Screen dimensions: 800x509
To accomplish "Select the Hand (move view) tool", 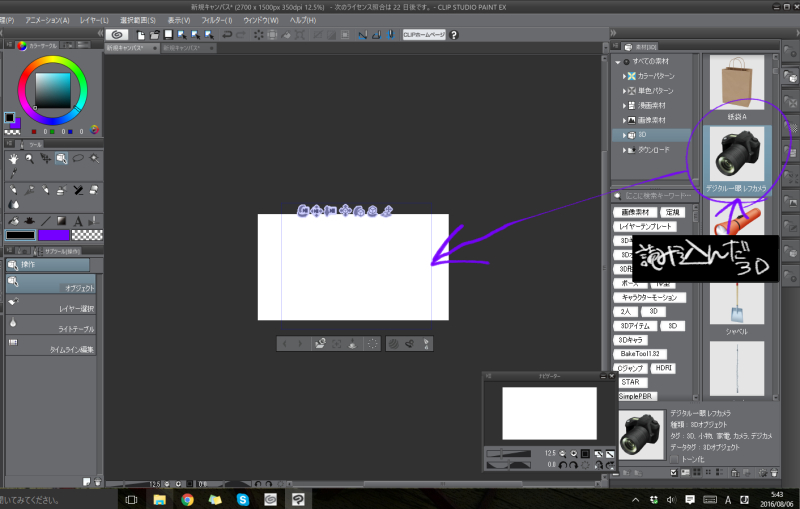I will [13, 159].
